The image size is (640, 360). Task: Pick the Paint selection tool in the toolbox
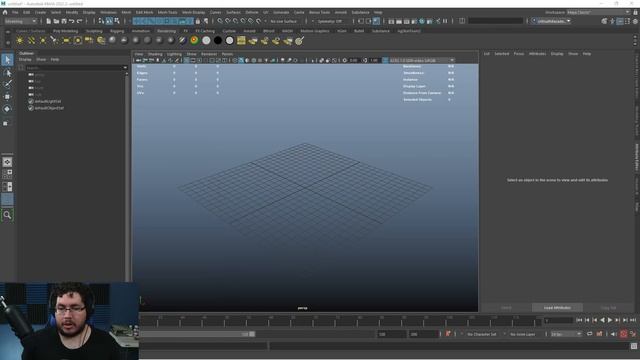click(7, 84)
